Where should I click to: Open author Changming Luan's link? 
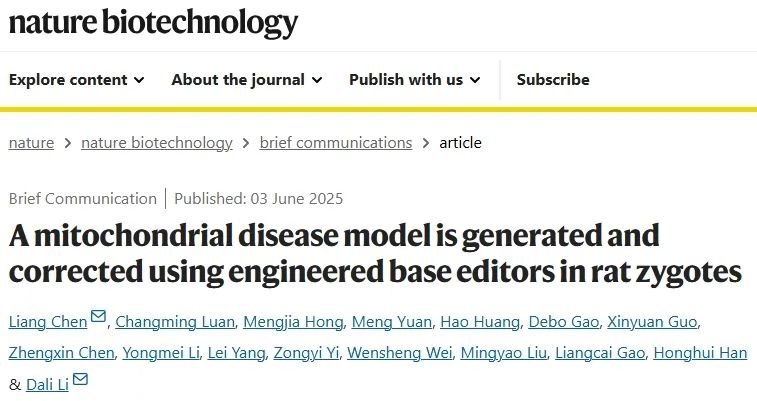(x=175, y=322)
